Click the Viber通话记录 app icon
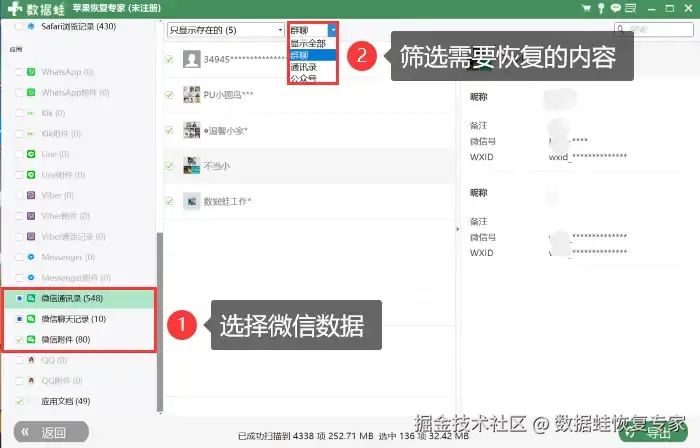This screenshot has width=700, height=448. pos(31,236)
